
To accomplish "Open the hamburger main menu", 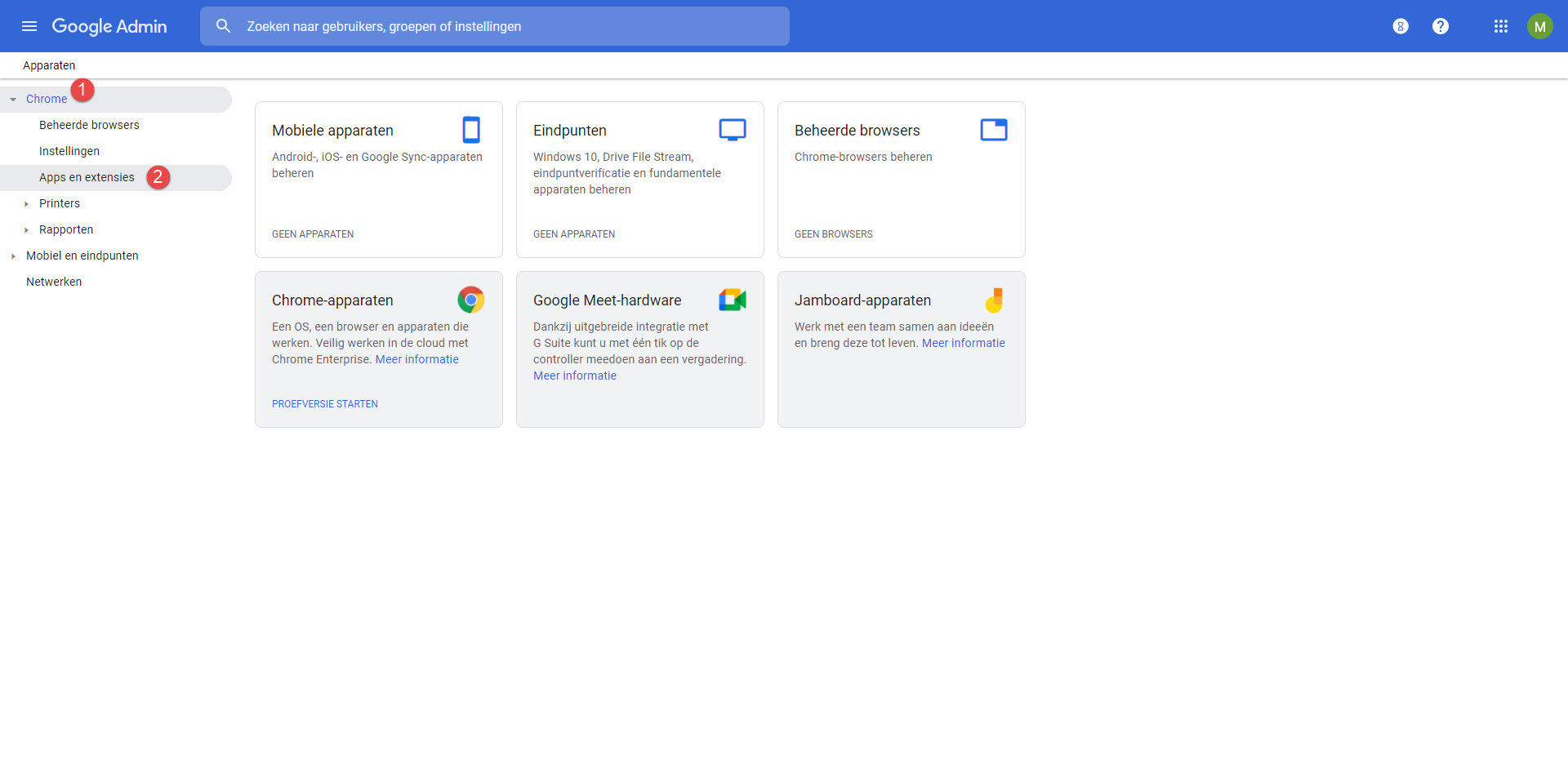I will point(29,26).
